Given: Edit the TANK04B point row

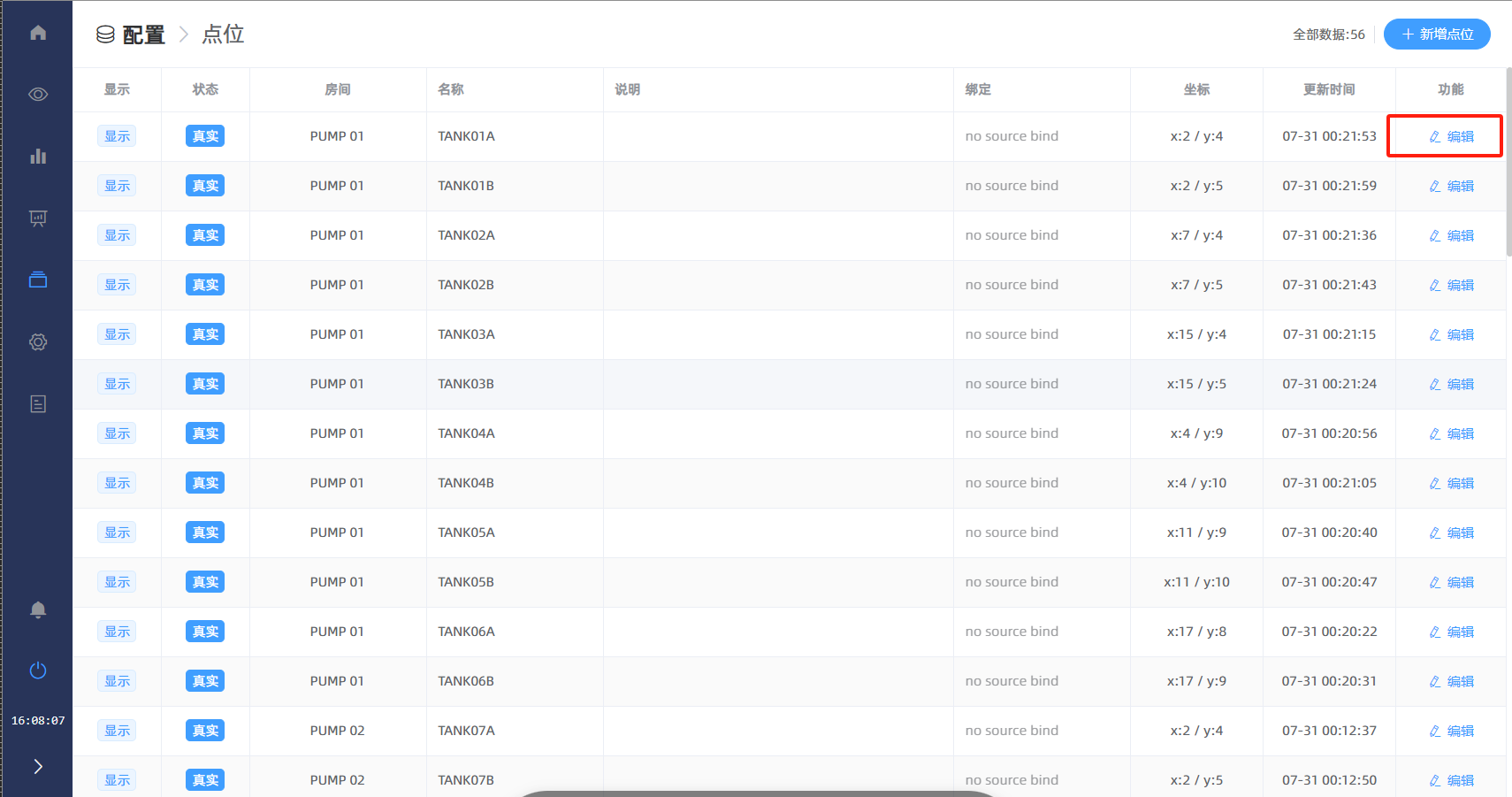Looking at the screenshot, I should click(x=1451, y=483).
